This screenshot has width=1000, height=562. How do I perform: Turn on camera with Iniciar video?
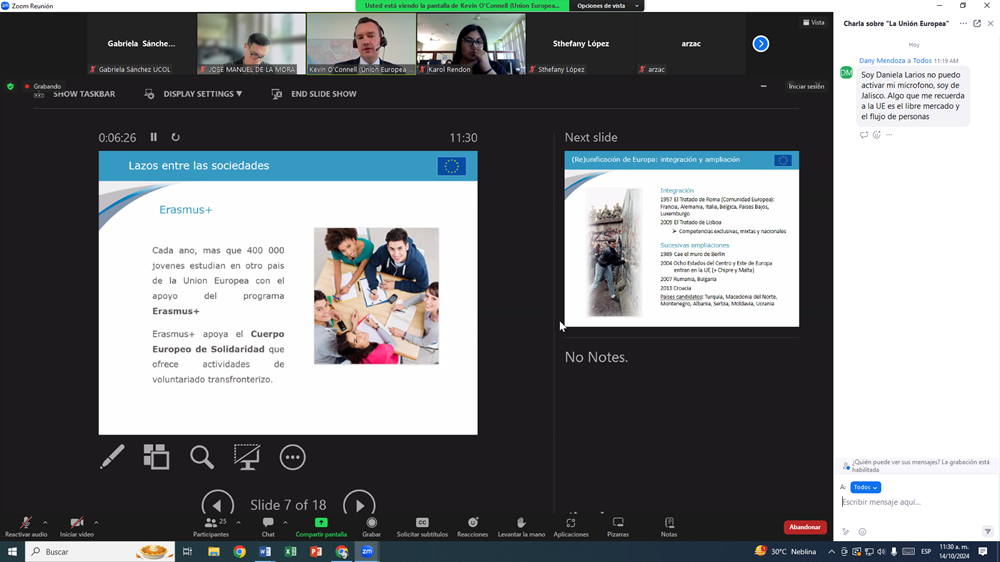coord(77,526)
